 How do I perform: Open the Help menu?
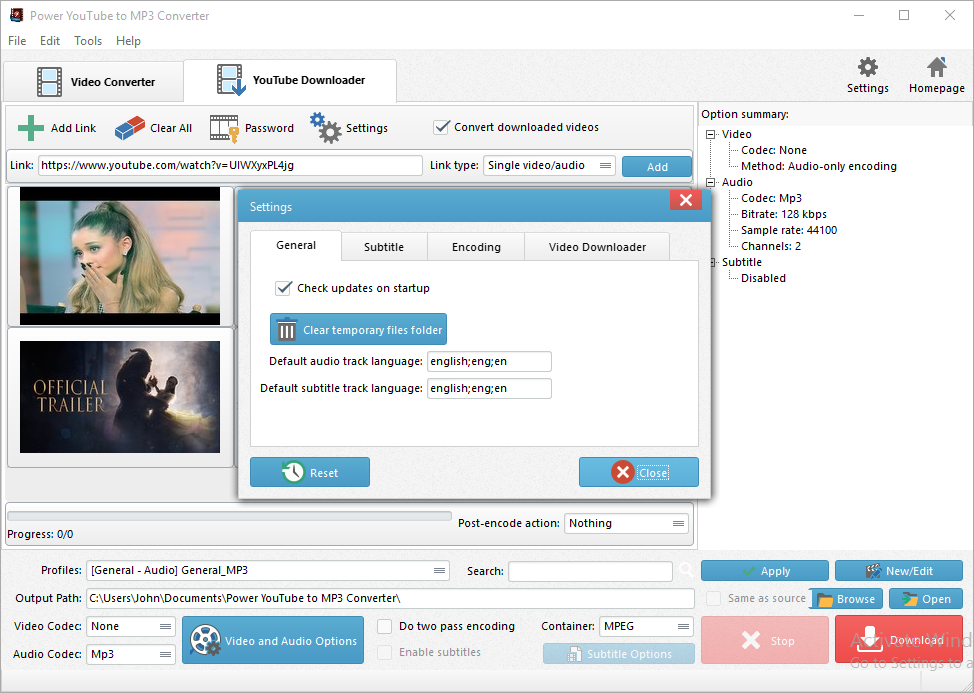point(128,41)
